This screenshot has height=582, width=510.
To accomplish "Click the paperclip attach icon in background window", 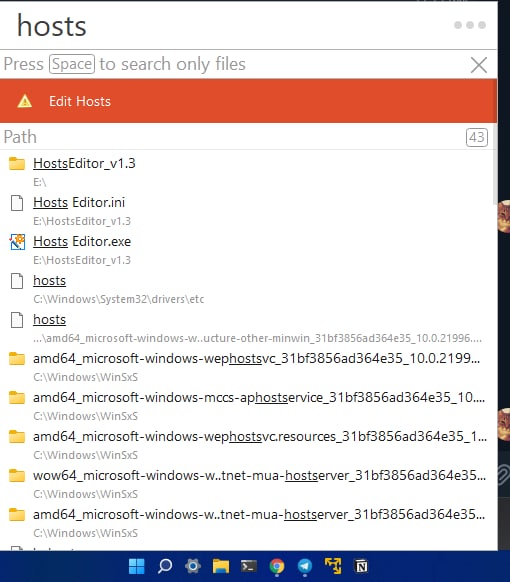I will (x=503, y=475).
